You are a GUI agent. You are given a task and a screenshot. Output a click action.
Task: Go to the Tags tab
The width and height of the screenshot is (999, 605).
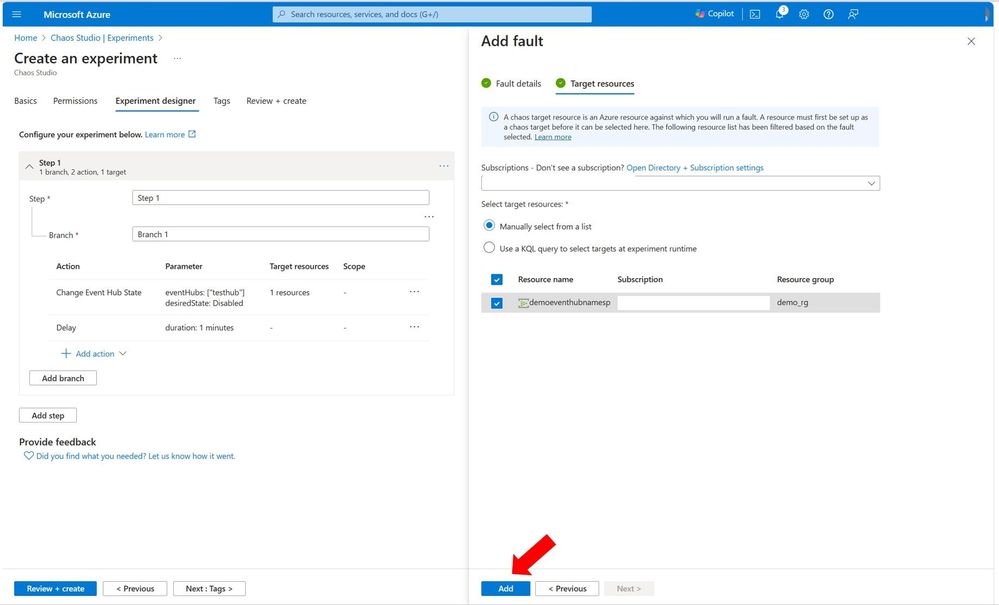click(222, 101)
